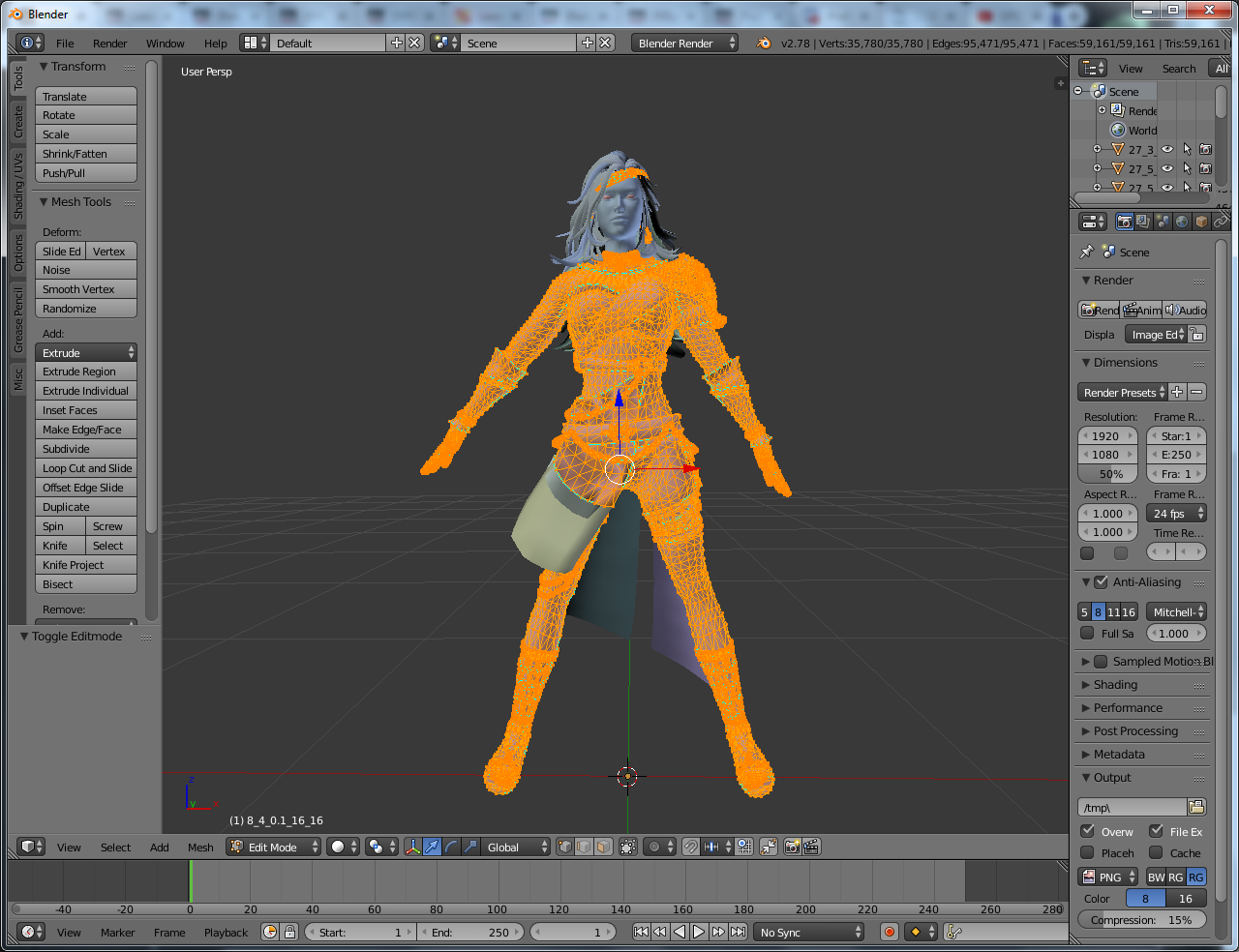Toggle preview range clock icon in timeline
The width and height of the screenshot is (1239, 952).
[270, 932]
